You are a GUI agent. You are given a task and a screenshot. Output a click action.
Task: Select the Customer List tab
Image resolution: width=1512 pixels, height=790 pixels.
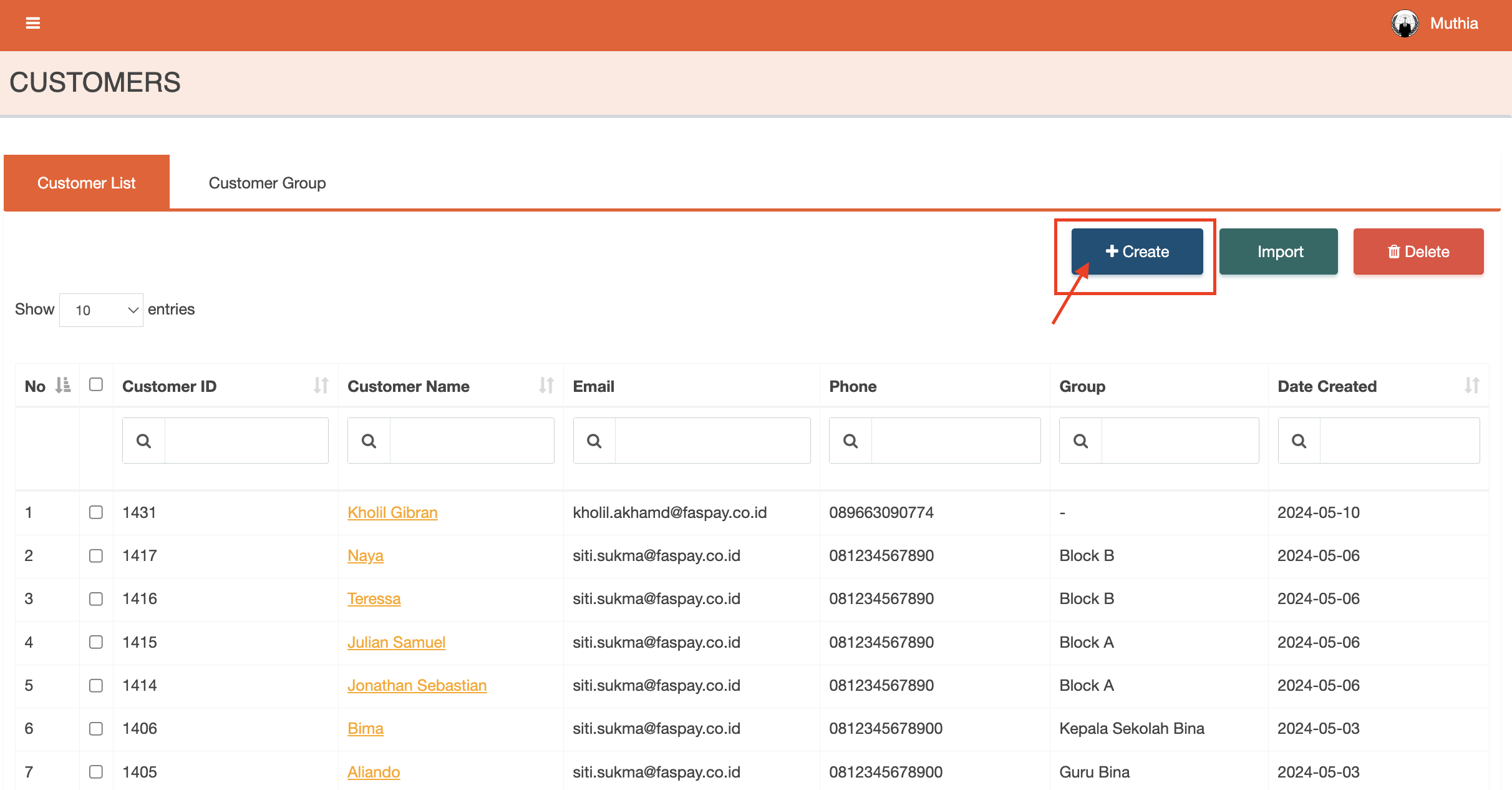click(87, 183)
